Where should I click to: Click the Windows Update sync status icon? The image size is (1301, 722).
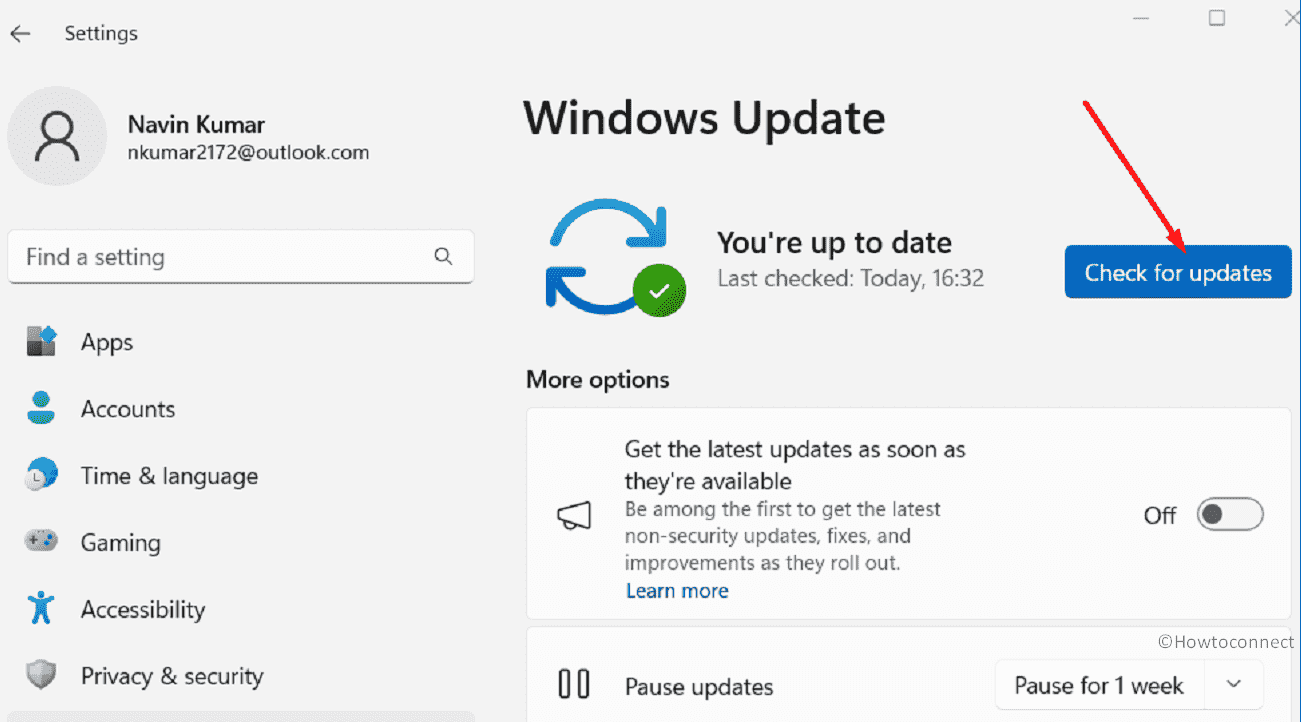615,258
